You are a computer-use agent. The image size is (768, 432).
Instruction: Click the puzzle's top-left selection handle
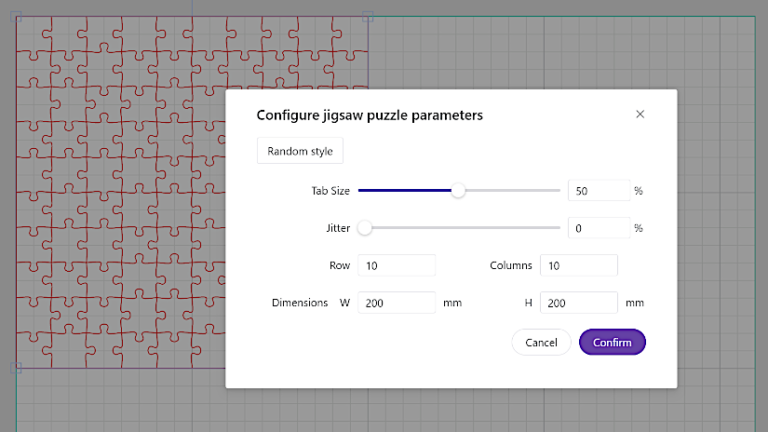pyautogui.click(x=16, y=17)
